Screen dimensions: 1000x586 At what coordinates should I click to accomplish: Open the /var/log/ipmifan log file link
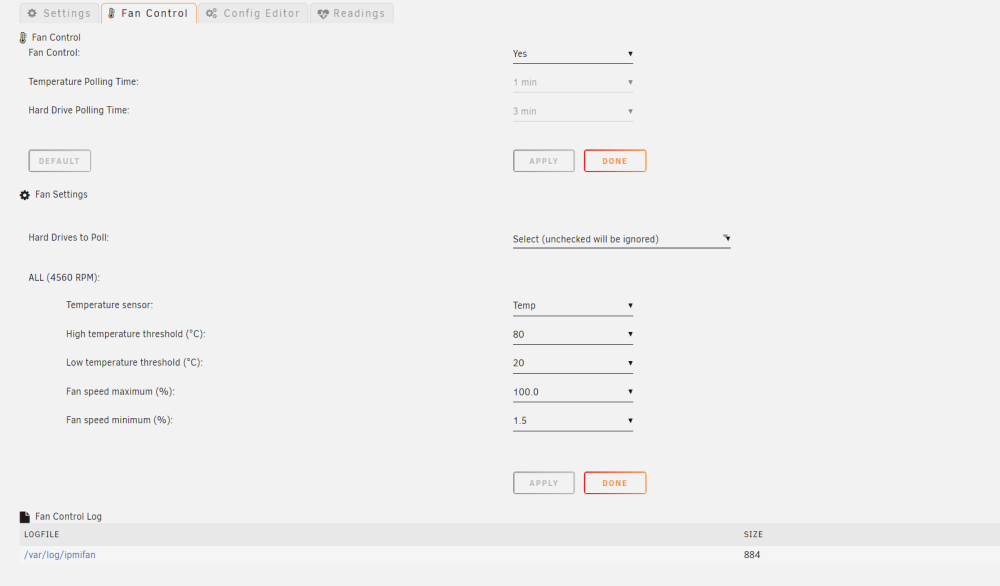(x=60, y=555)
